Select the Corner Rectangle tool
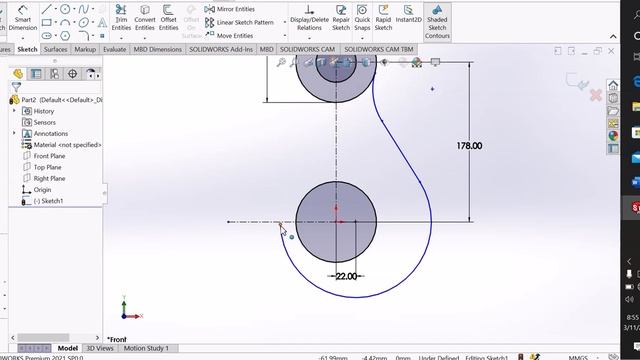Screen dimensions: 640x360 (x=47, y=22)
